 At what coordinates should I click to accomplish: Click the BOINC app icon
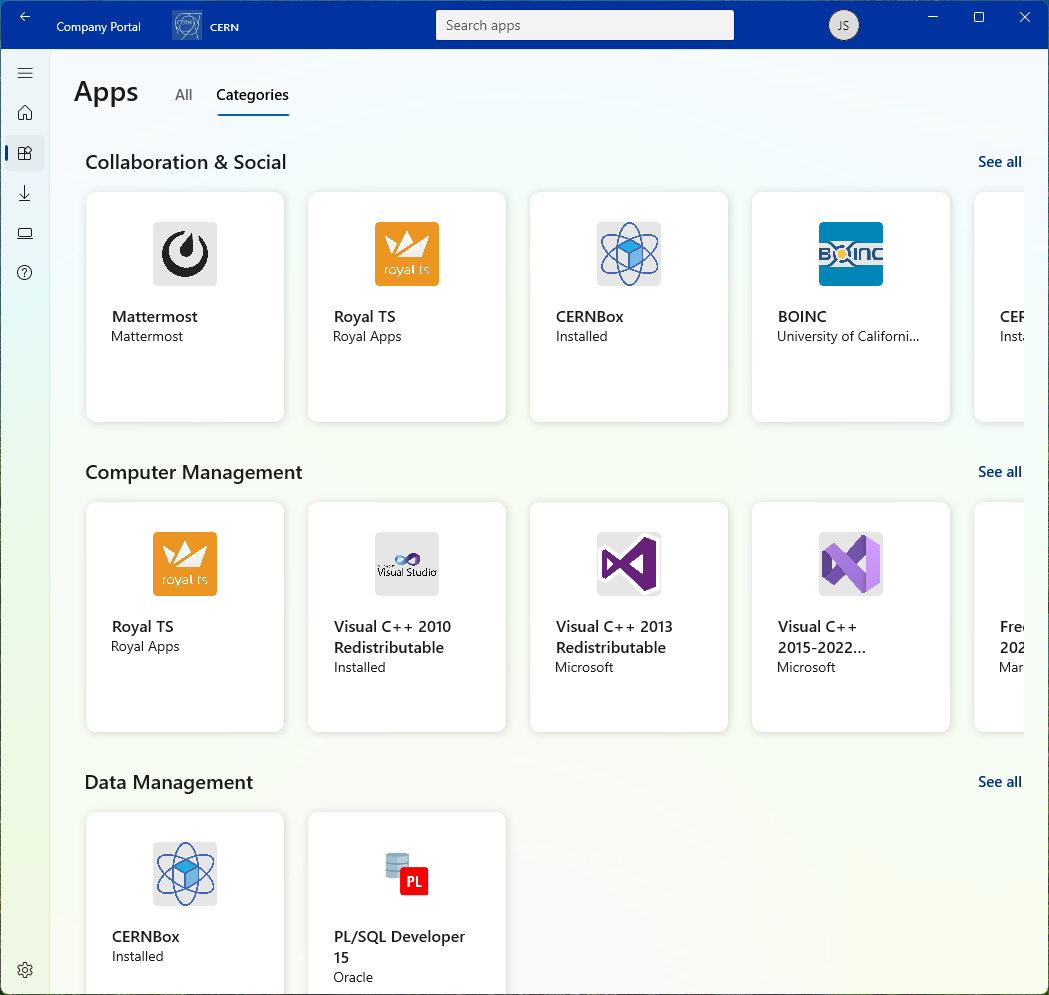(851, 254)
